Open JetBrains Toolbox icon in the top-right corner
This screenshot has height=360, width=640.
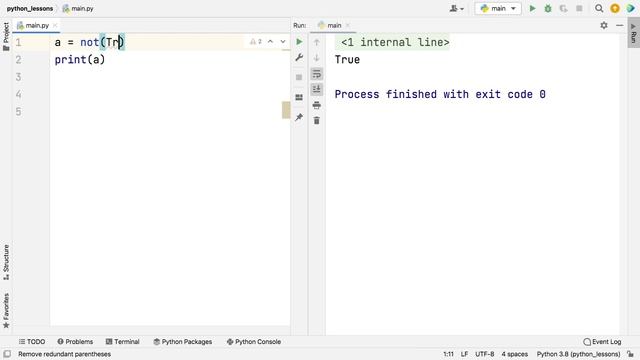click(x=630, y=8)
